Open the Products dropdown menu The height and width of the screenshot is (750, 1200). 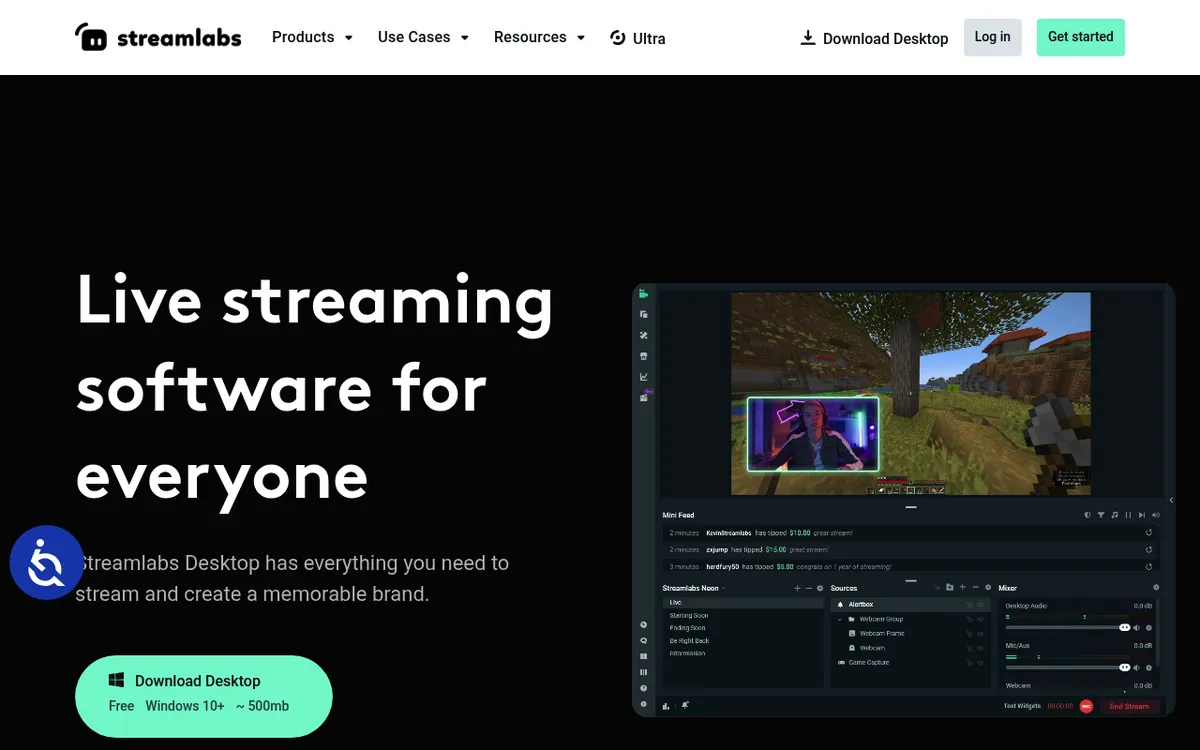(312, 37)
